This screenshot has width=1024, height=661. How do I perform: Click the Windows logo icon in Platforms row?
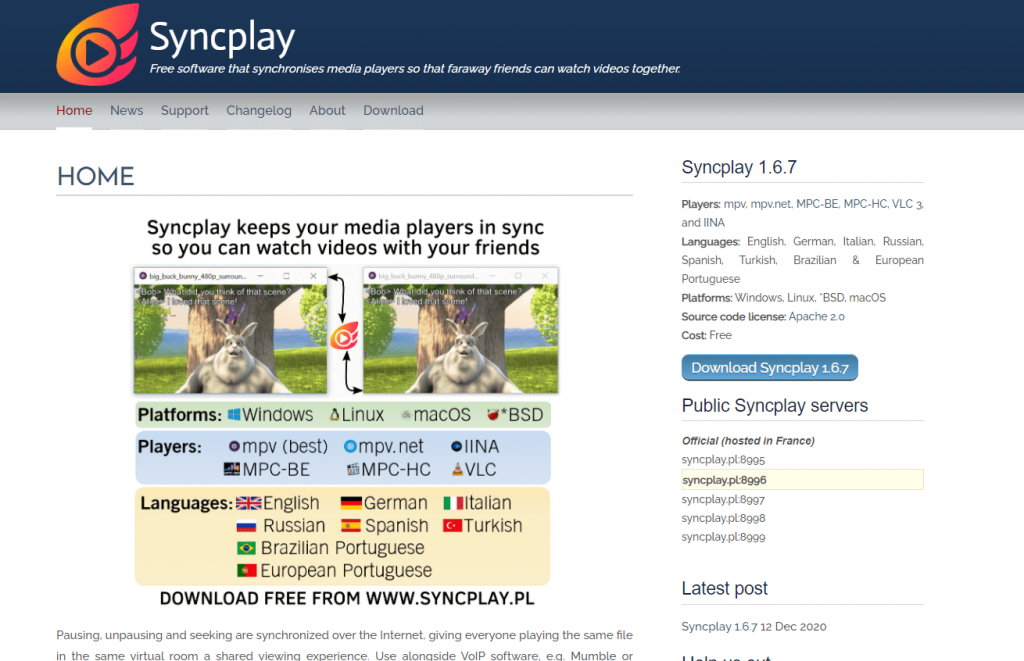(x=234, y=415)
